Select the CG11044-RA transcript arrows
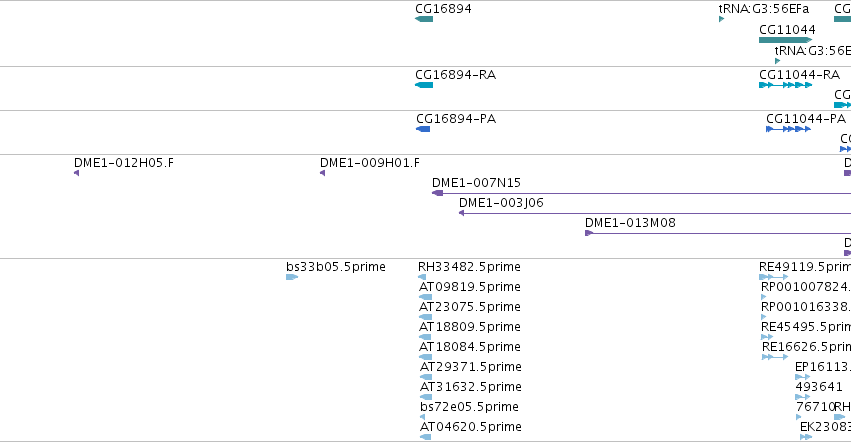 coord(785,85)
